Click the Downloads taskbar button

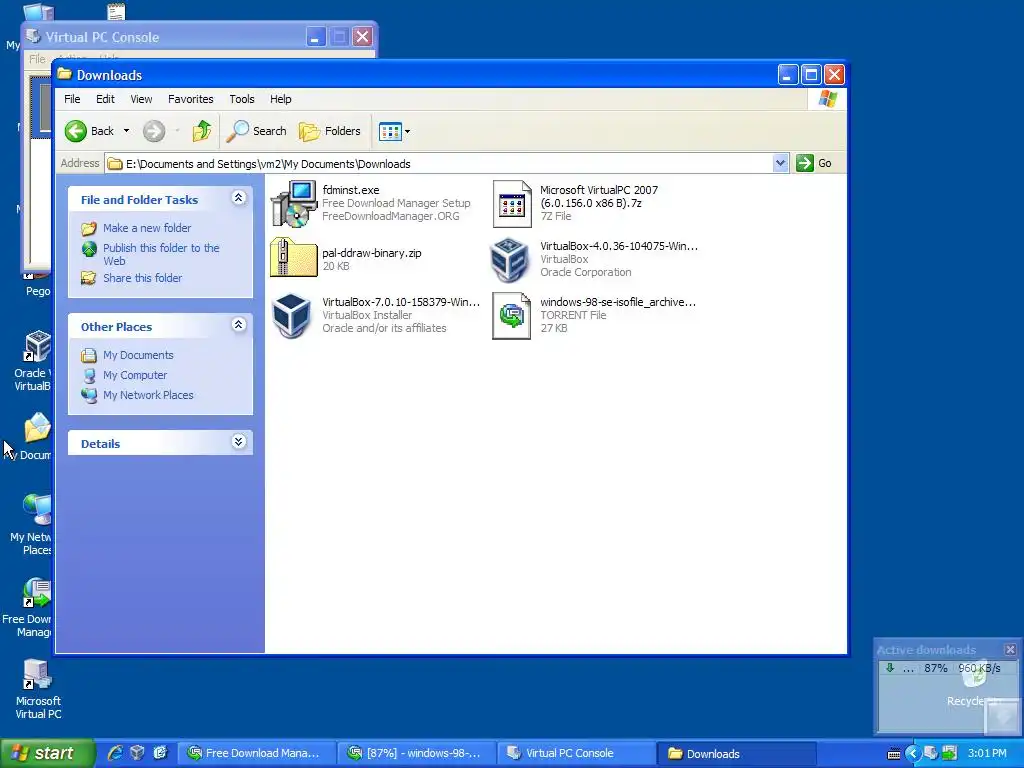[736, 754]
